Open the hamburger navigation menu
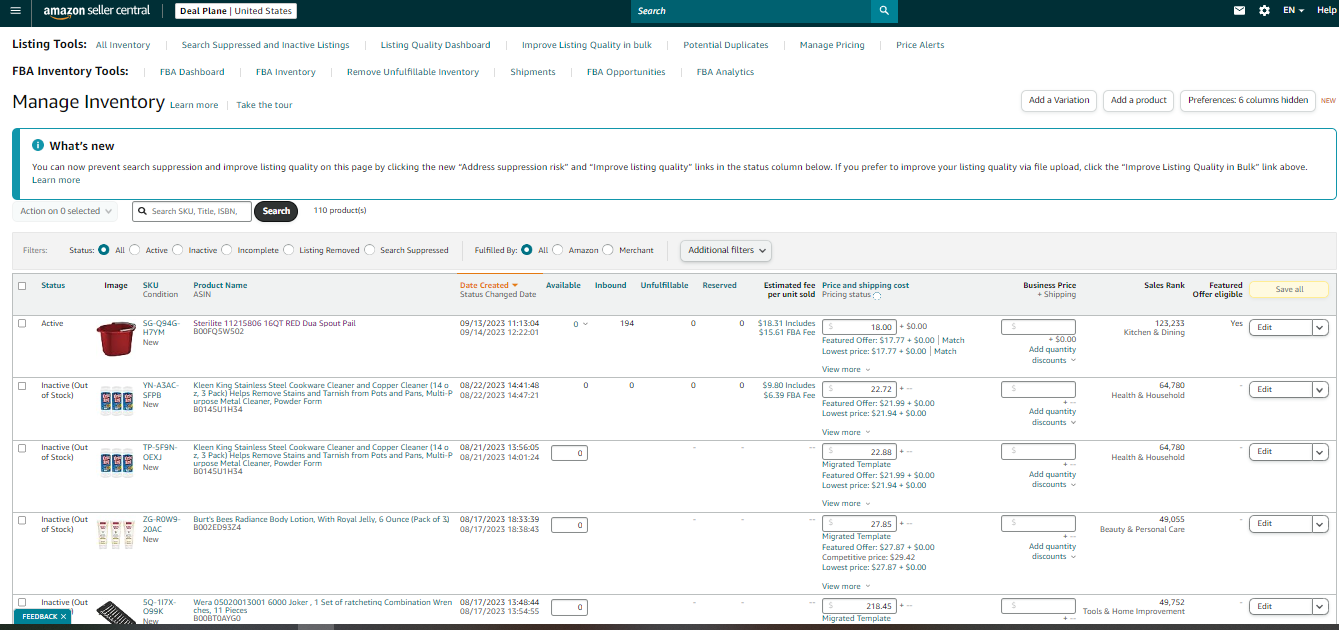The image size is (1339, 630). [15, 10]
